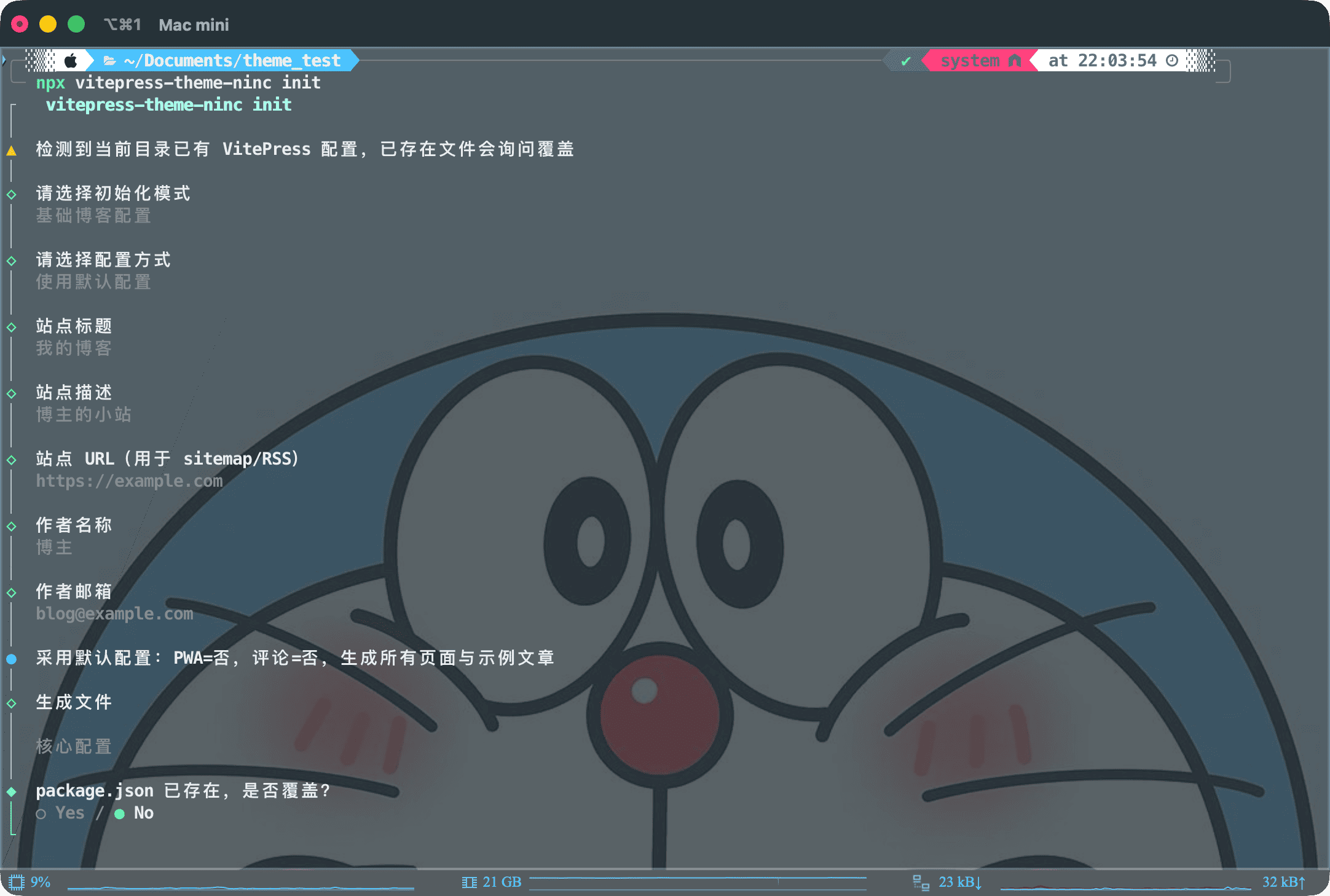Click the 请选择配置方式 prompt text
Screen dimensions: 1330x896
click(103, 259)
